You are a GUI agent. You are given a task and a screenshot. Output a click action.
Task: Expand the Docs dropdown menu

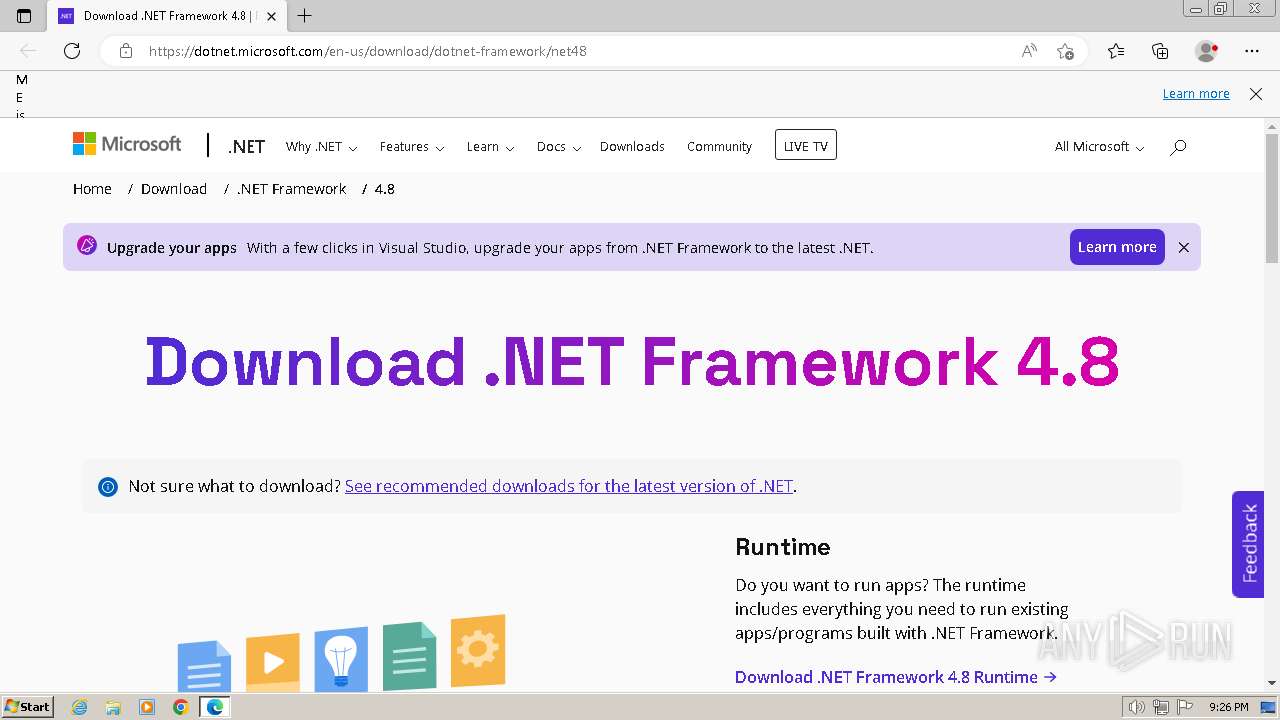558,147
